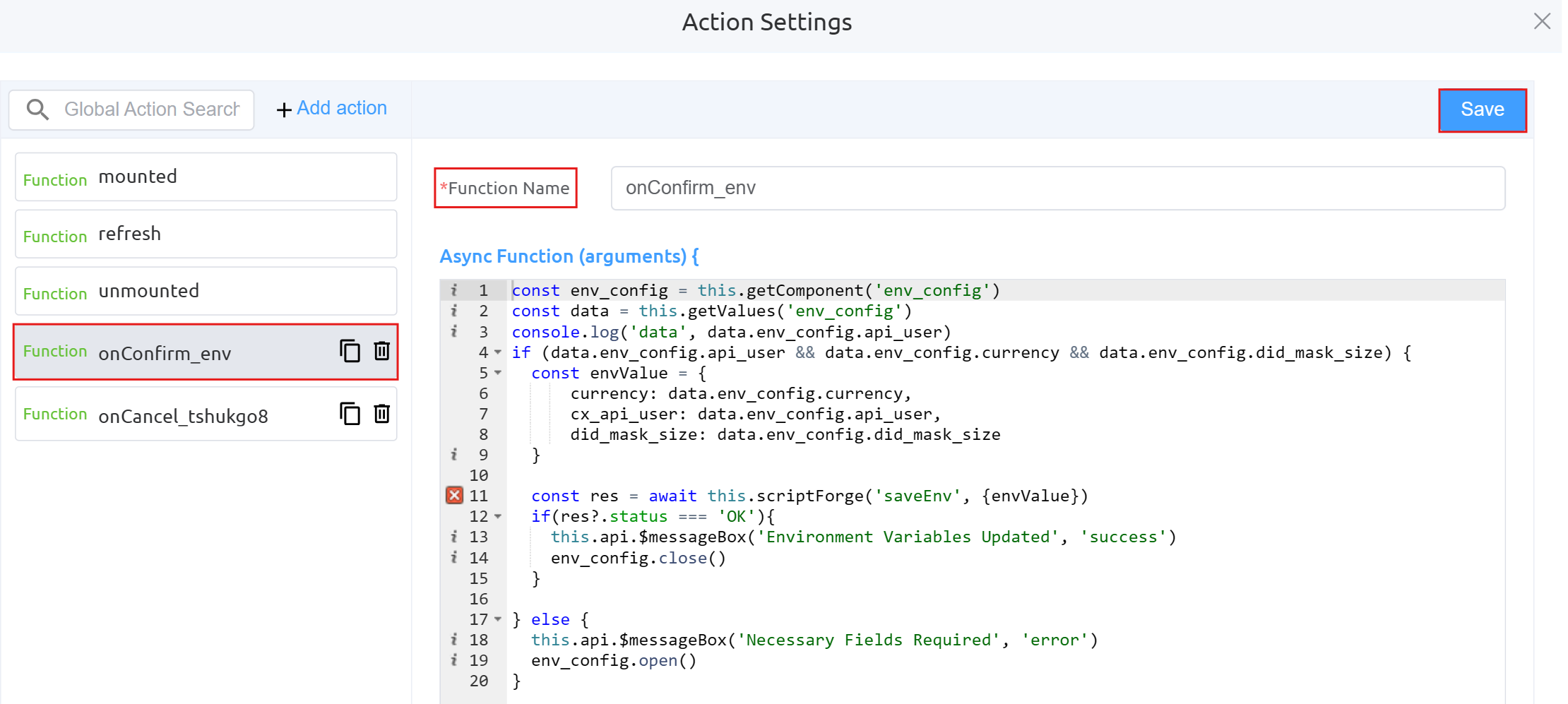This screenshot has width=1568, height=704.
Task: Select the mounted function
Action: (206, 177)
